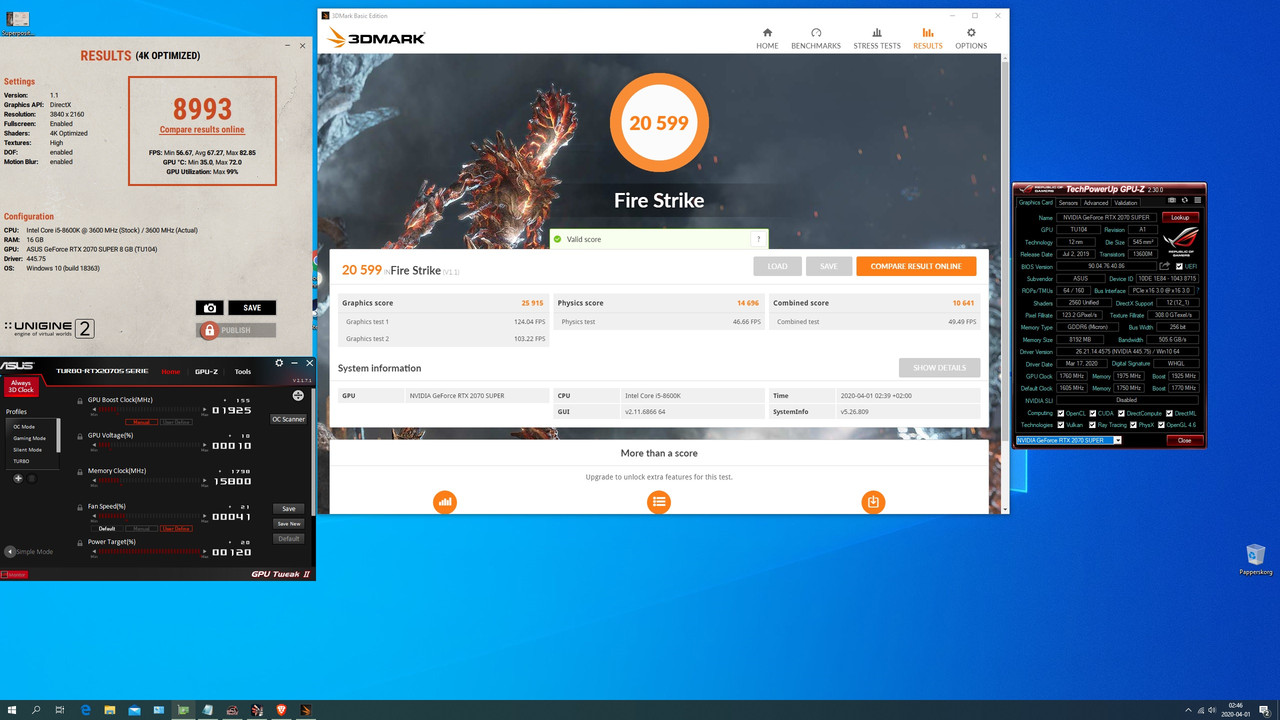
Task: Adjust GPU Boost Clock slider
Action: click(149, 410)
